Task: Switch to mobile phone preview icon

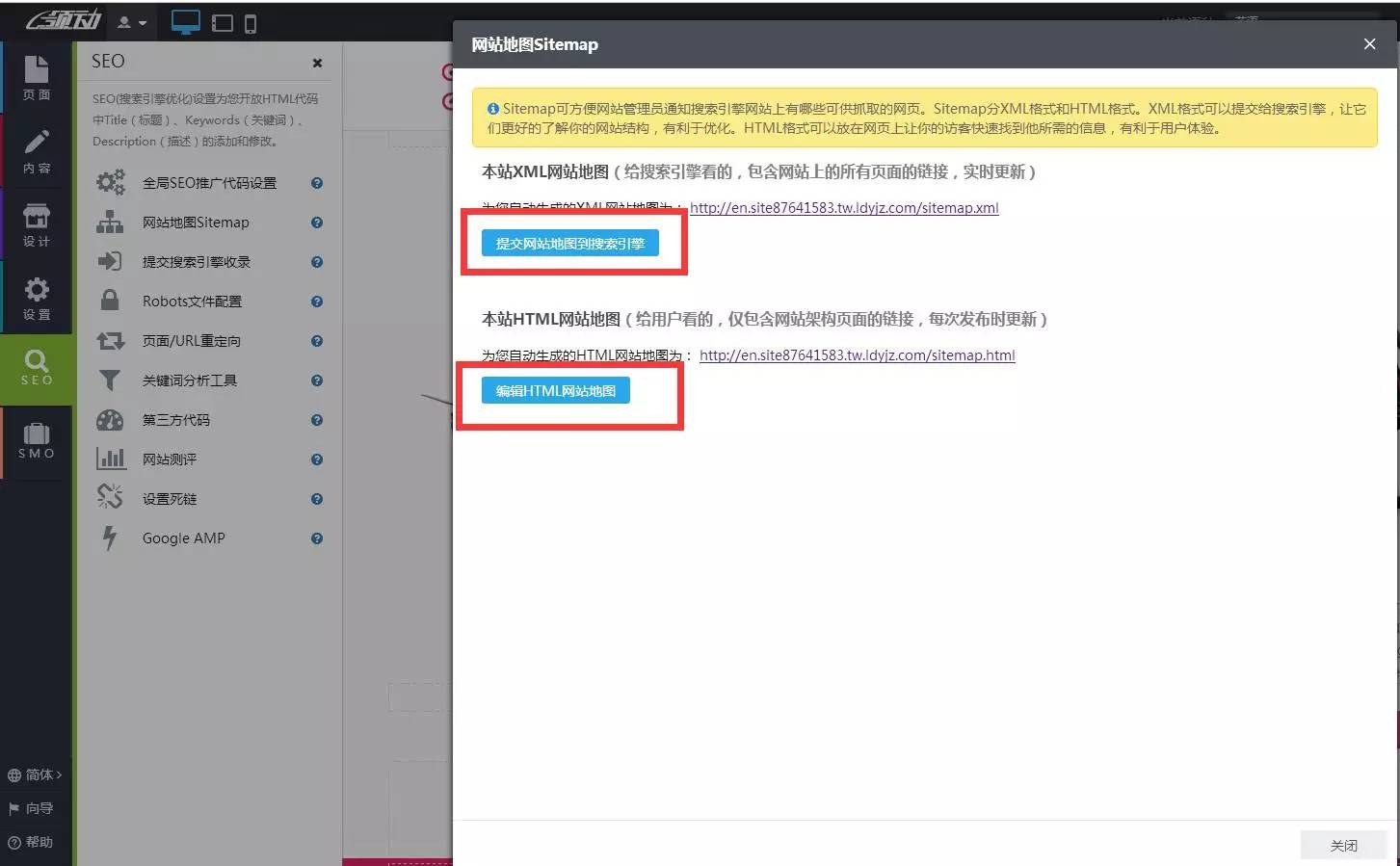Action: tap(251, 23)
